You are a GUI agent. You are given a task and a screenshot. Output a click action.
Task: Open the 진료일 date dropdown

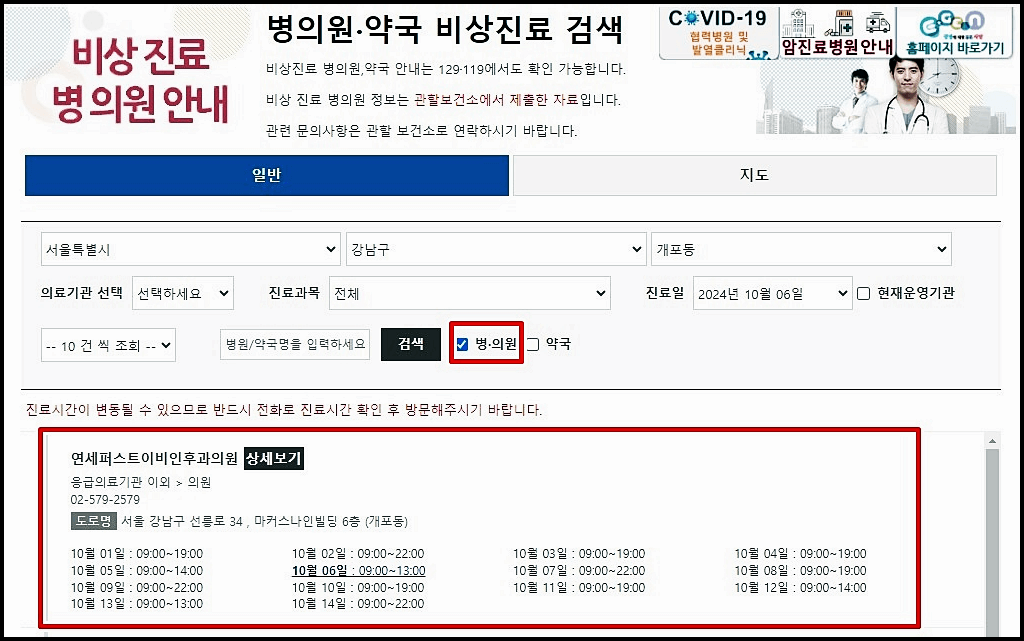[772, 292]
